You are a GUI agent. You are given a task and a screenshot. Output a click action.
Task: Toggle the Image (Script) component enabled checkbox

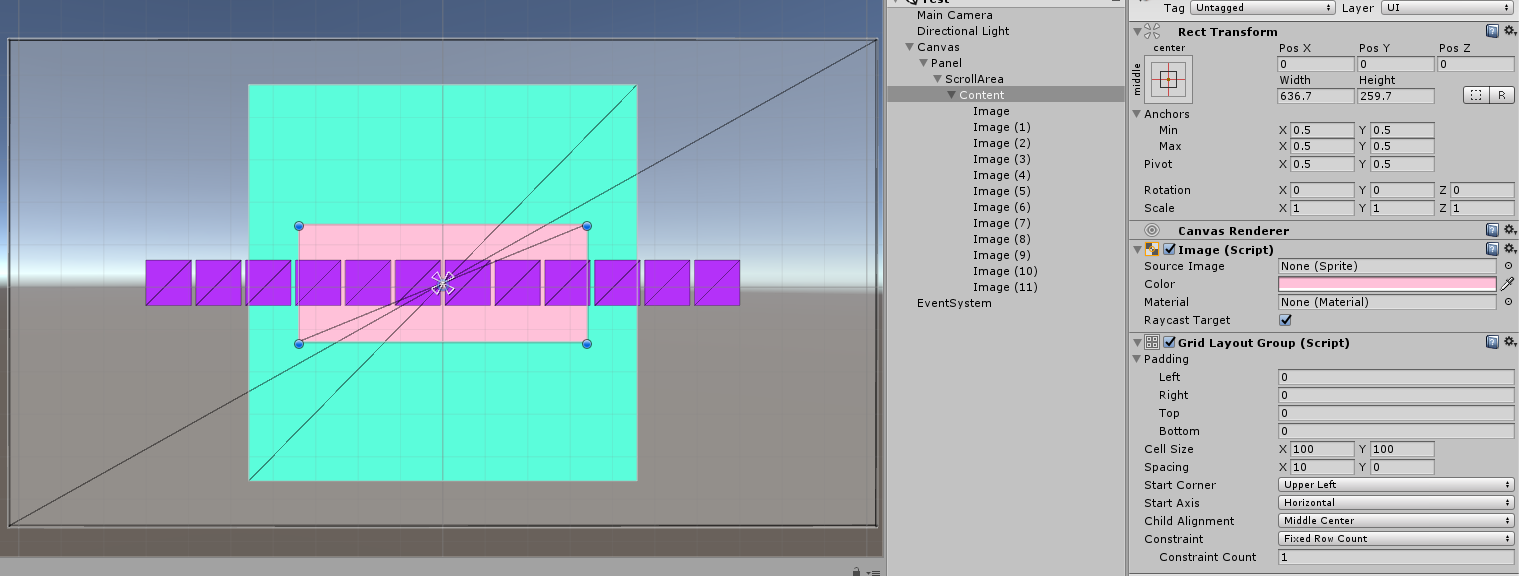point(1169,250)
